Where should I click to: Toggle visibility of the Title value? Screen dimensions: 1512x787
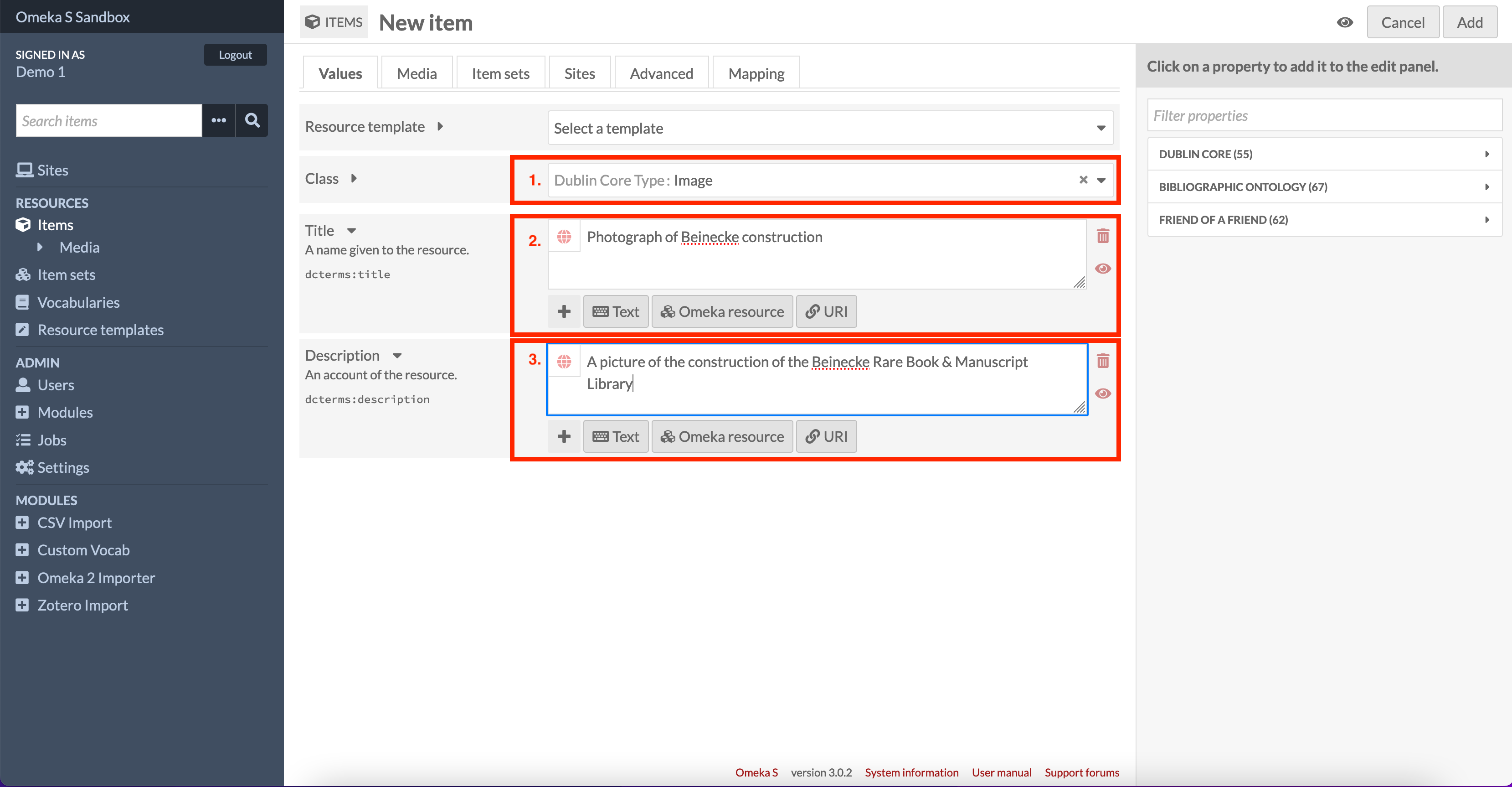(x=1103, y=269)
